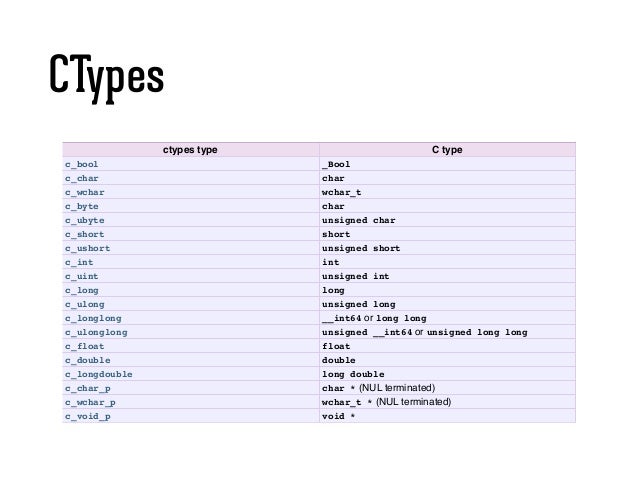The height and width of the screenshot is (479, 638).
Task: Select the 'char' cell in c_byte row
Action: click(x=447, y=206)
